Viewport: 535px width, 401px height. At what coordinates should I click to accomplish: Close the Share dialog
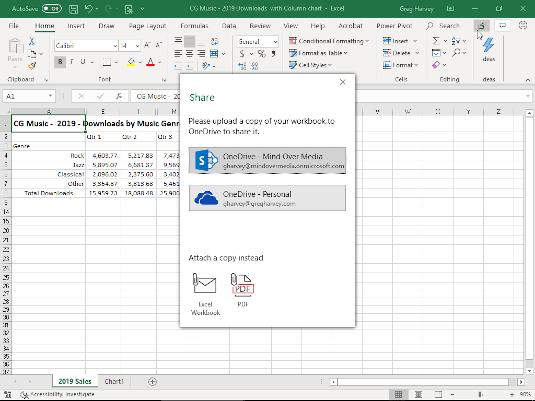coord(343,82)
